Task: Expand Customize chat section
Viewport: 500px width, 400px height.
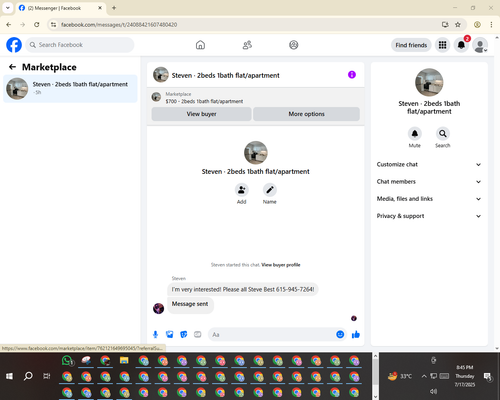Action: pos(429,164)
